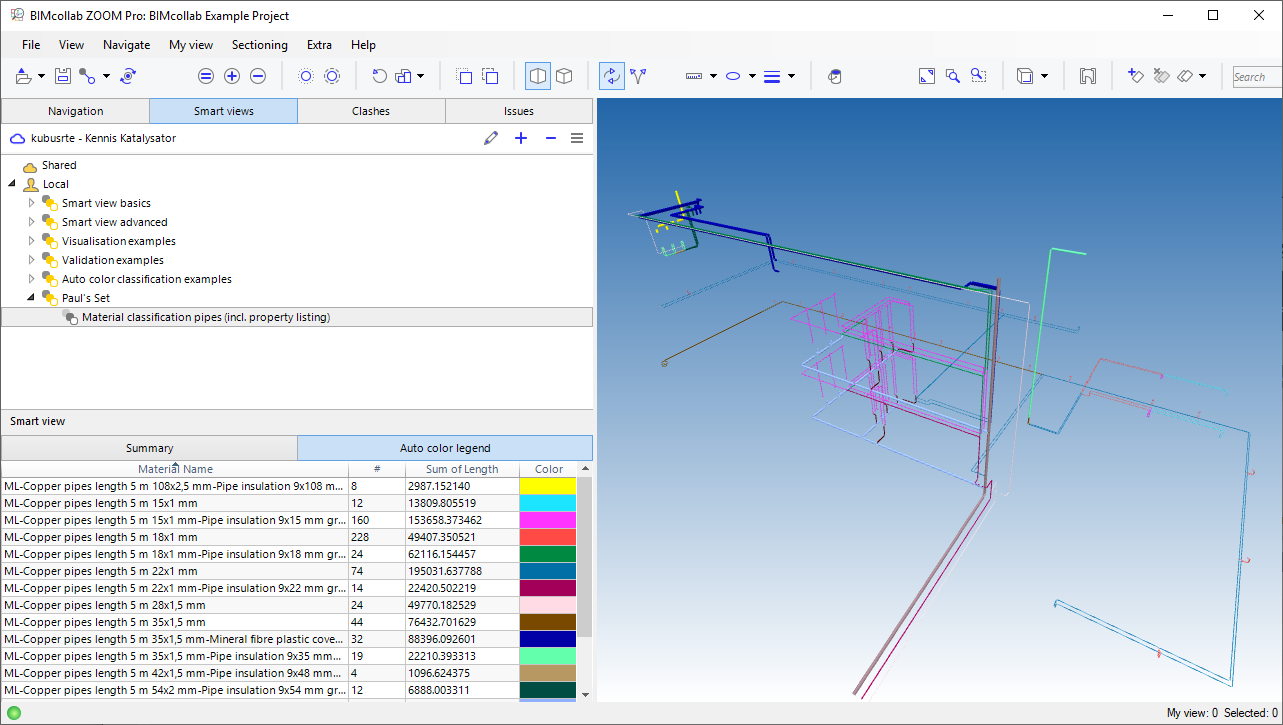Click the stacked boxes toolbar icon
1283x725 pixels.
tap(404, 76)
